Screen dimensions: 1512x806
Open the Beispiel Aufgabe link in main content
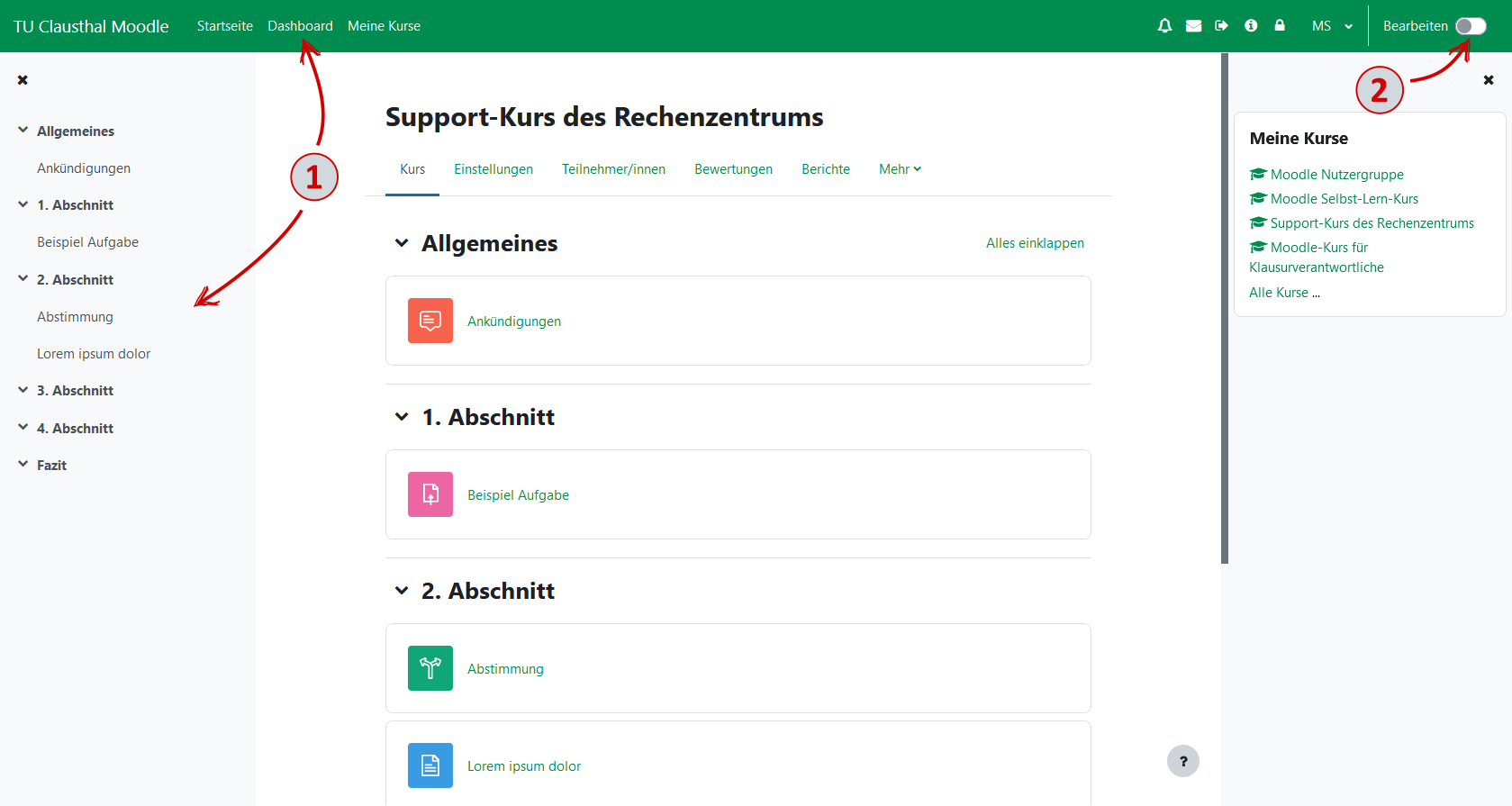[518, 495]
